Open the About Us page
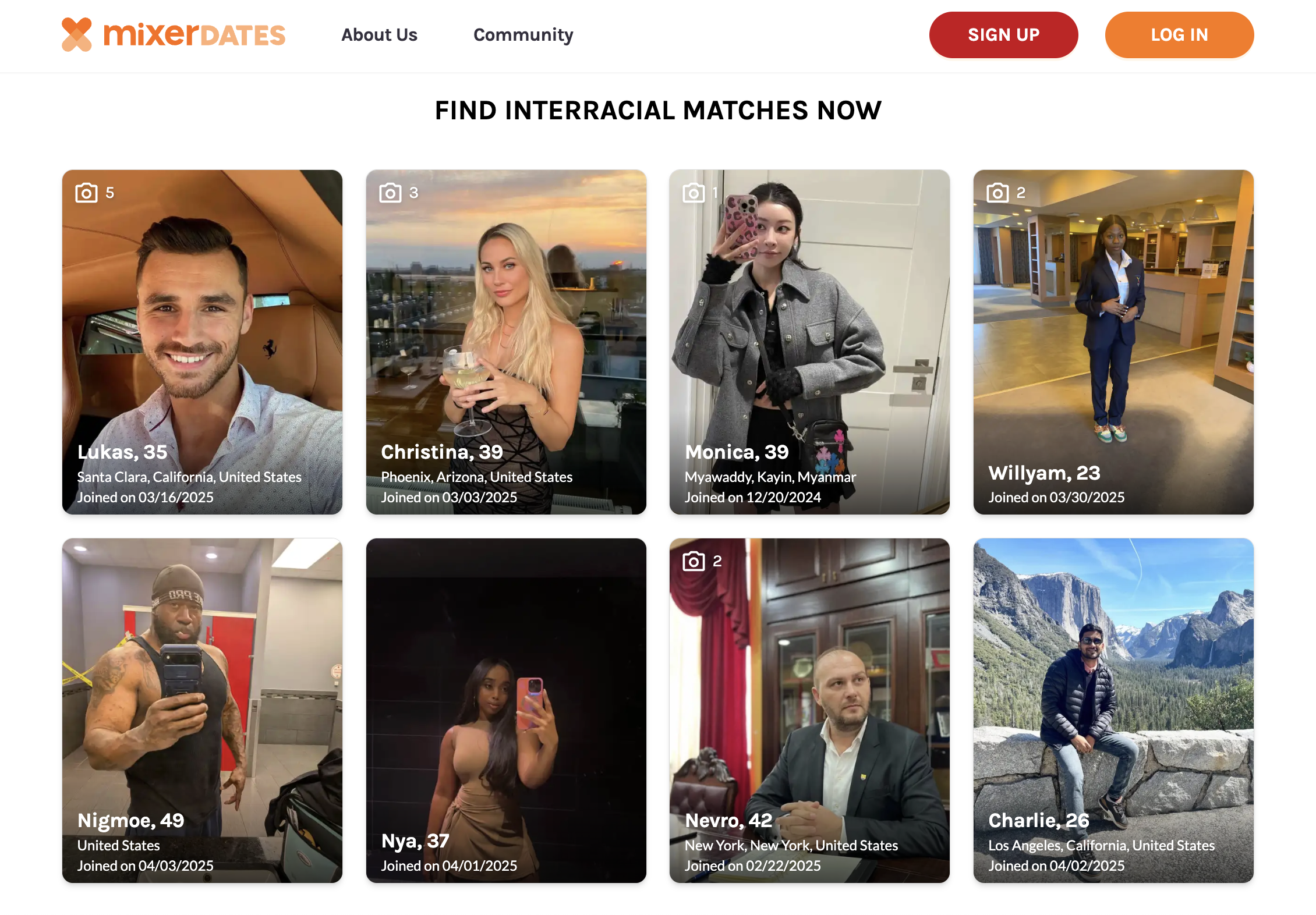 point(379,35)
